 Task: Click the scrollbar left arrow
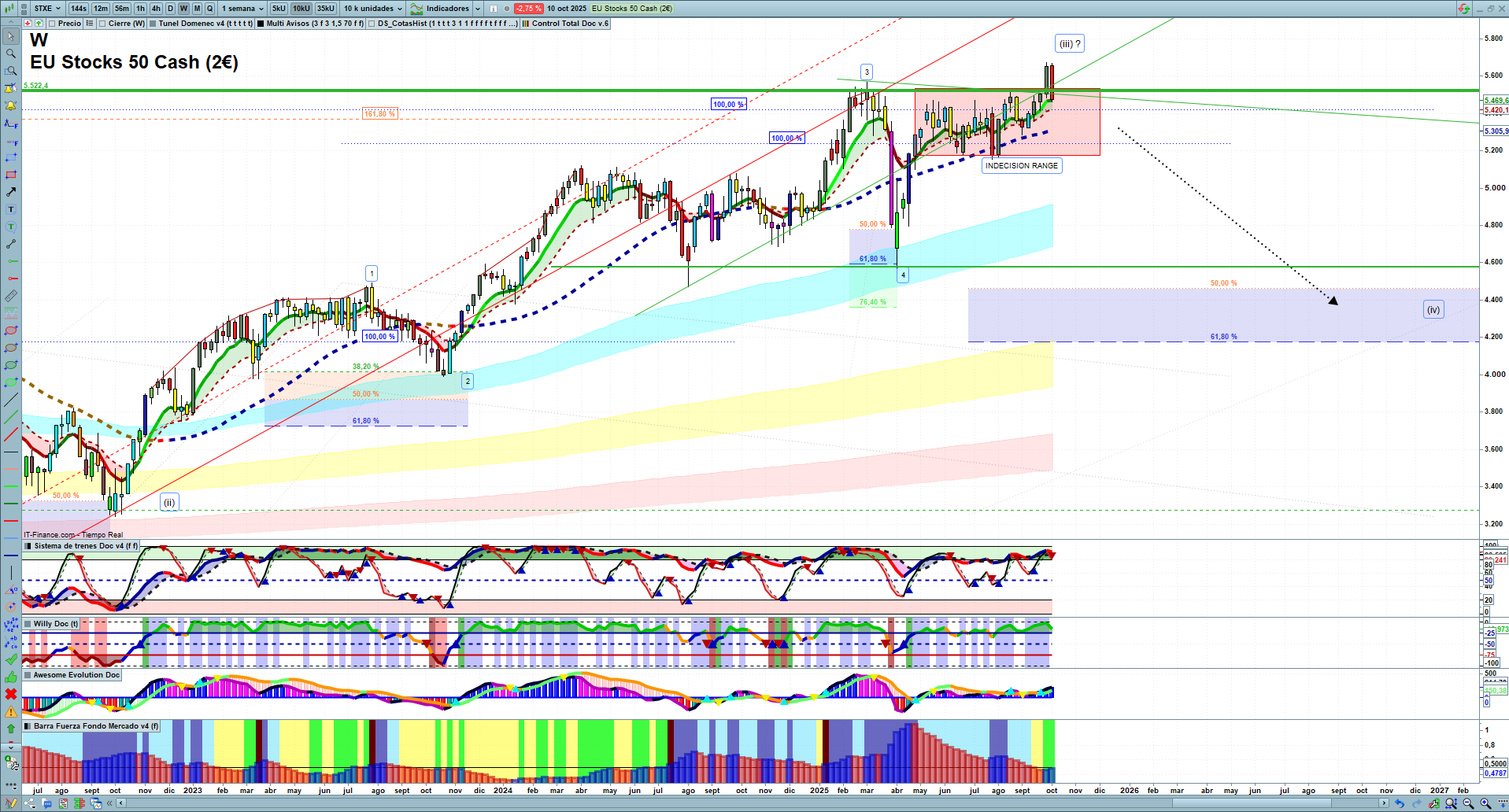click(120, 803)
